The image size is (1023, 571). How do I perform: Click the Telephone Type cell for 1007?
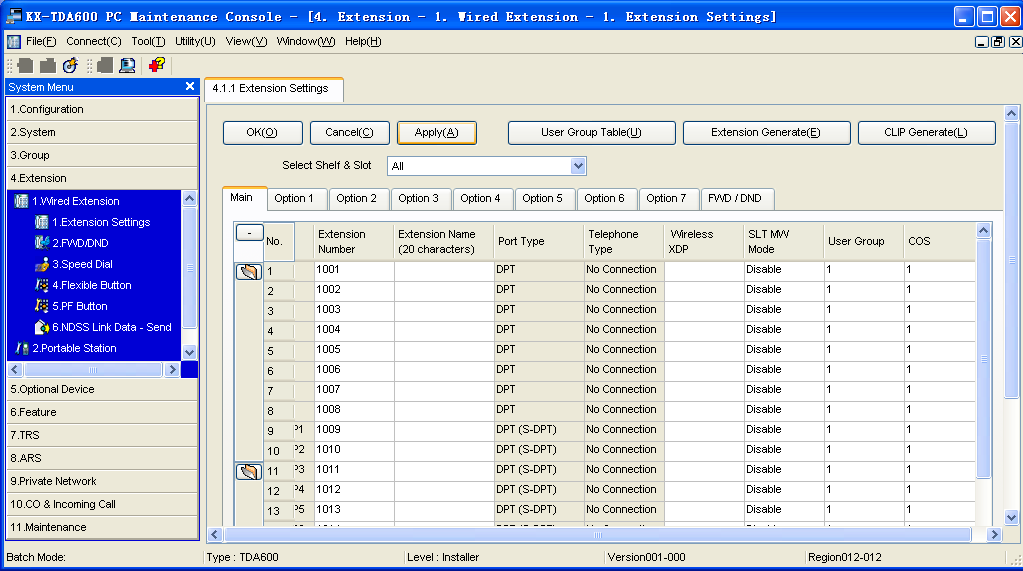pyautogui.click(x=624, y=390)
